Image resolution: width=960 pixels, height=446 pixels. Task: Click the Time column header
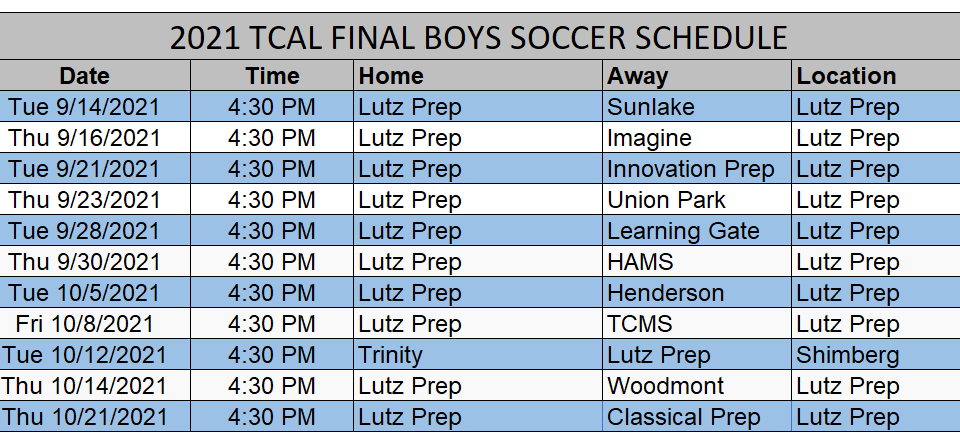[x=272, y=75]
